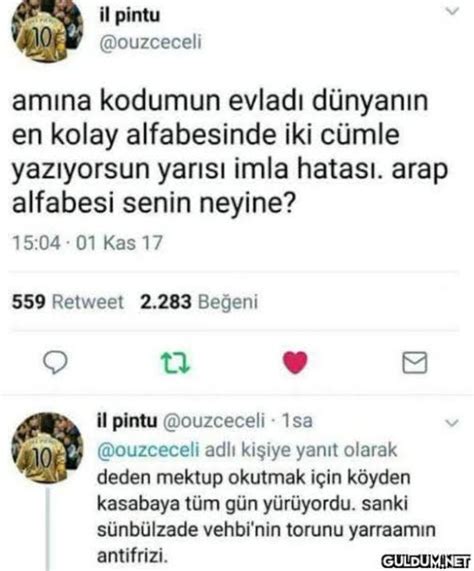Unlike the tweet via red heart

[295, 362]
